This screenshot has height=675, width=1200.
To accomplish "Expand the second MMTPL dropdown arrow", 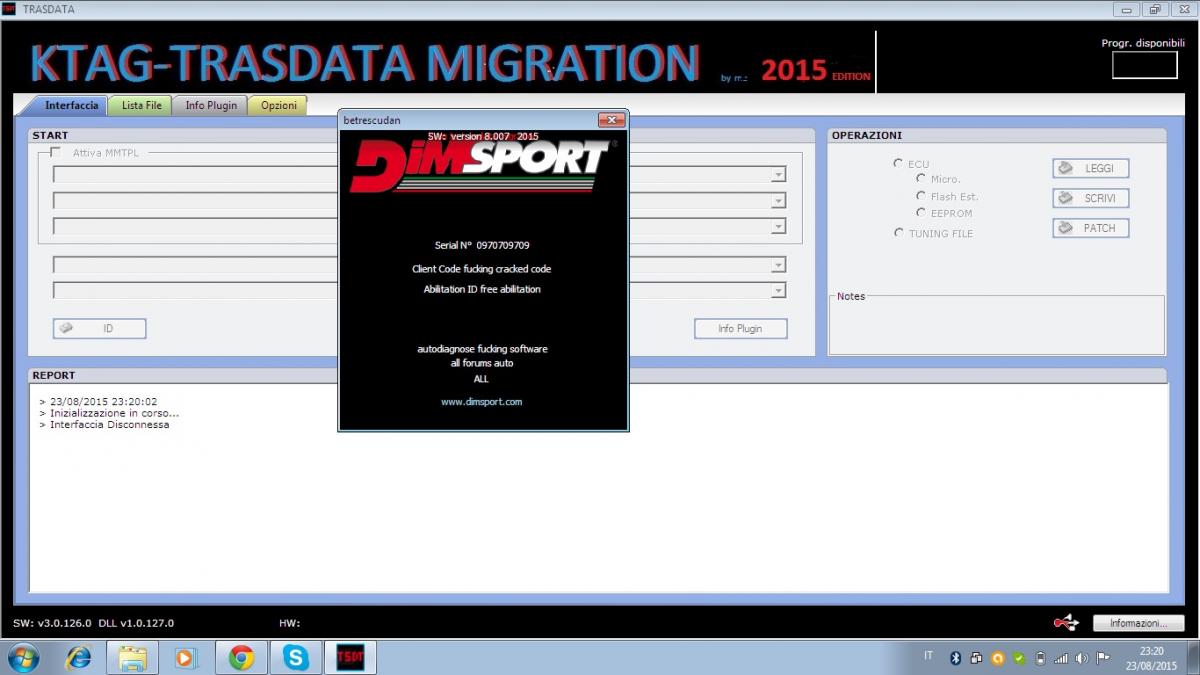I will [x=777, y=201].
